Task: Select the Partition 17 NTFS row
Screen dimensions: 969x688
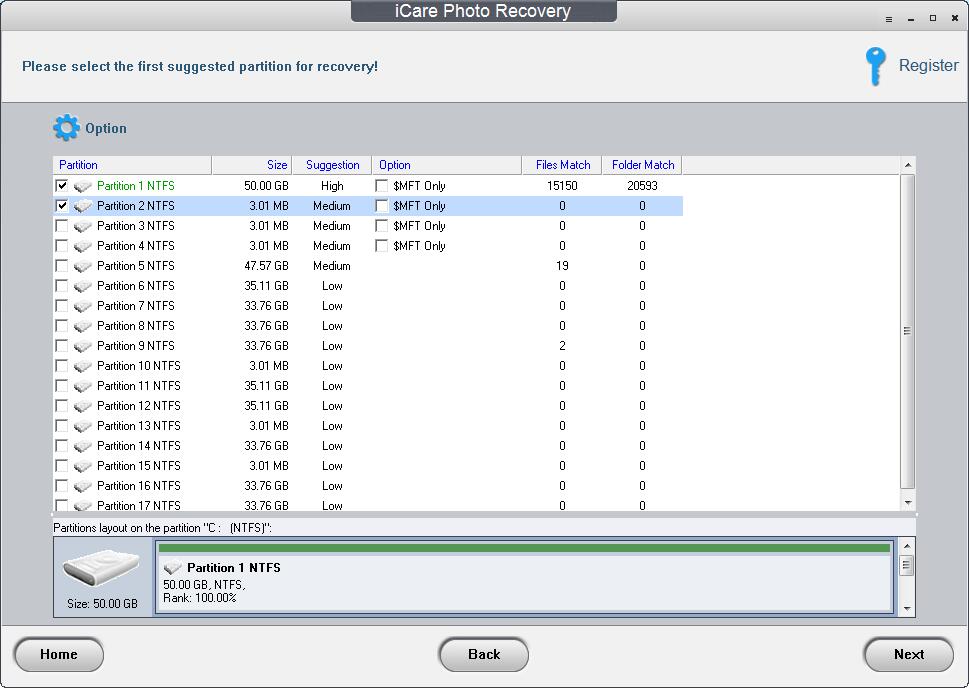Action: click(368, 505)
